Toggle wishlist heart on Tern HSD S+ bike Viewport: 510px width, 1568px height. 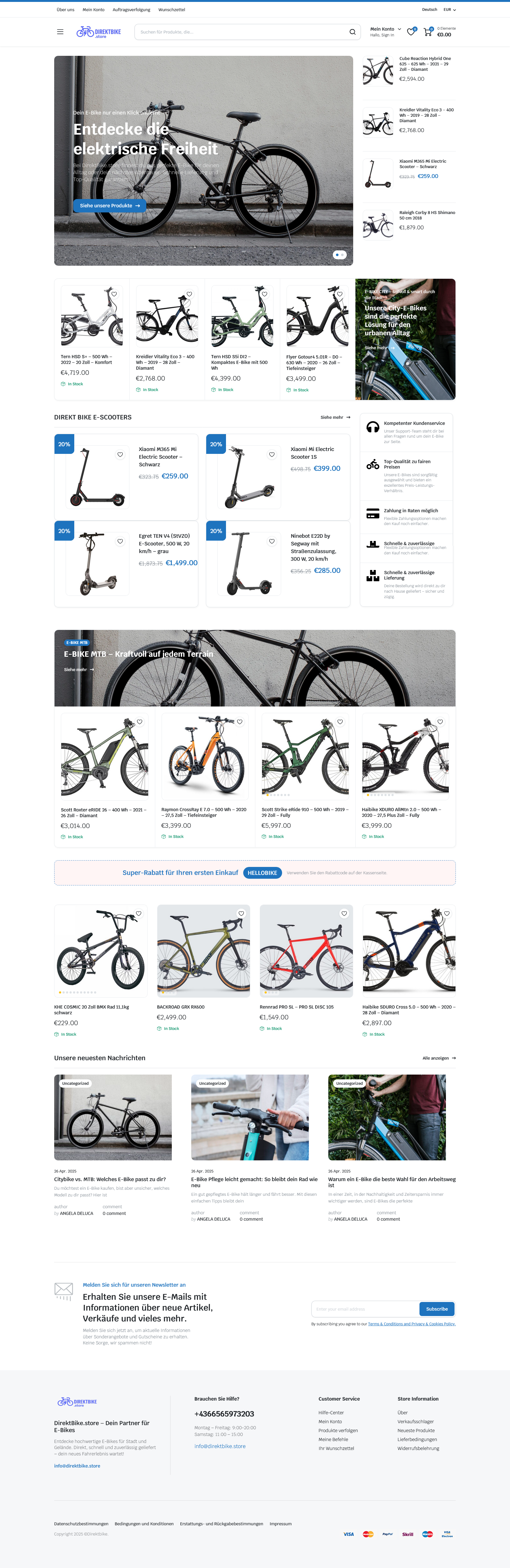[114, 294]
